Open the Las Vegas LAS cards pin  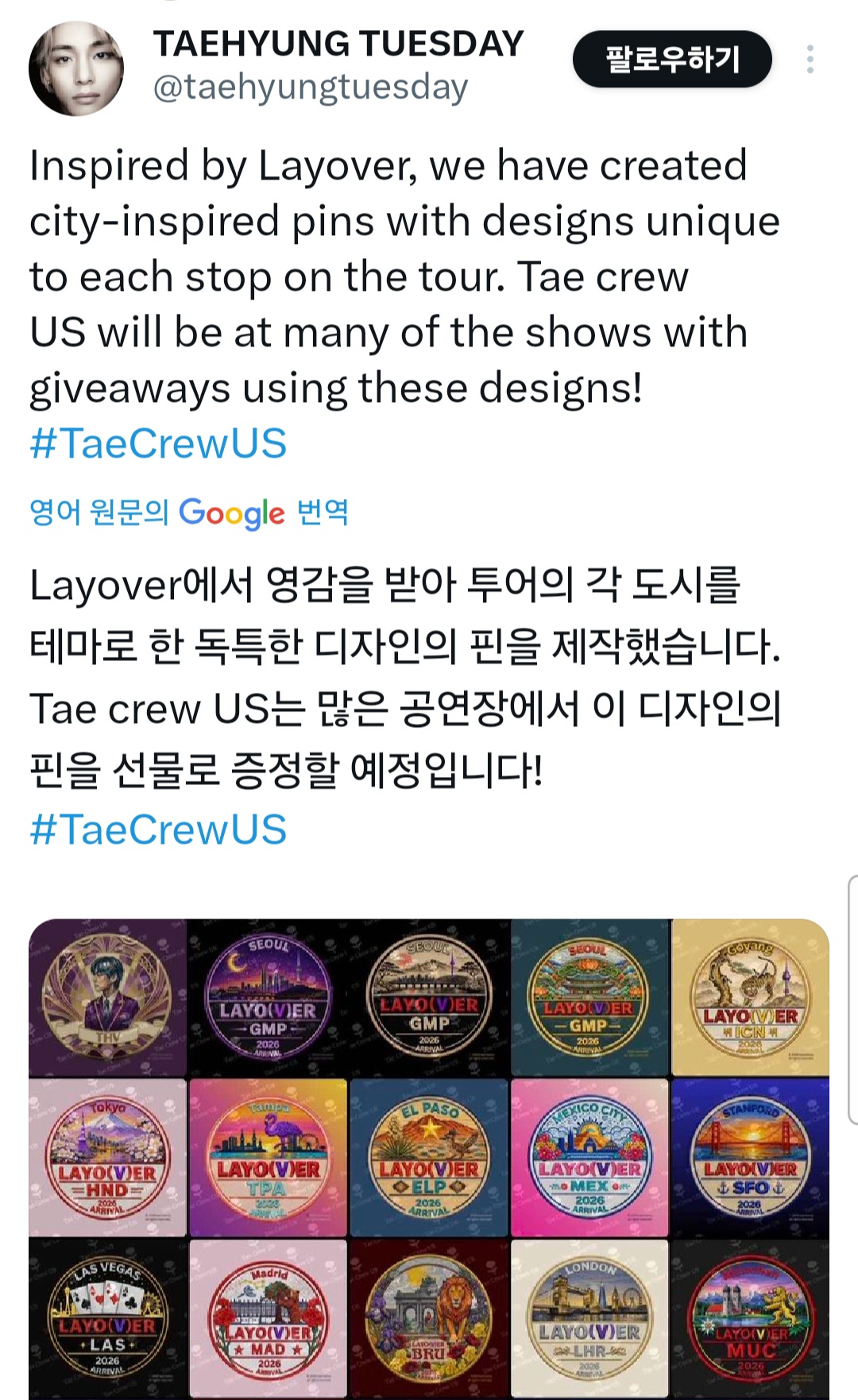tap(108, 1319)
